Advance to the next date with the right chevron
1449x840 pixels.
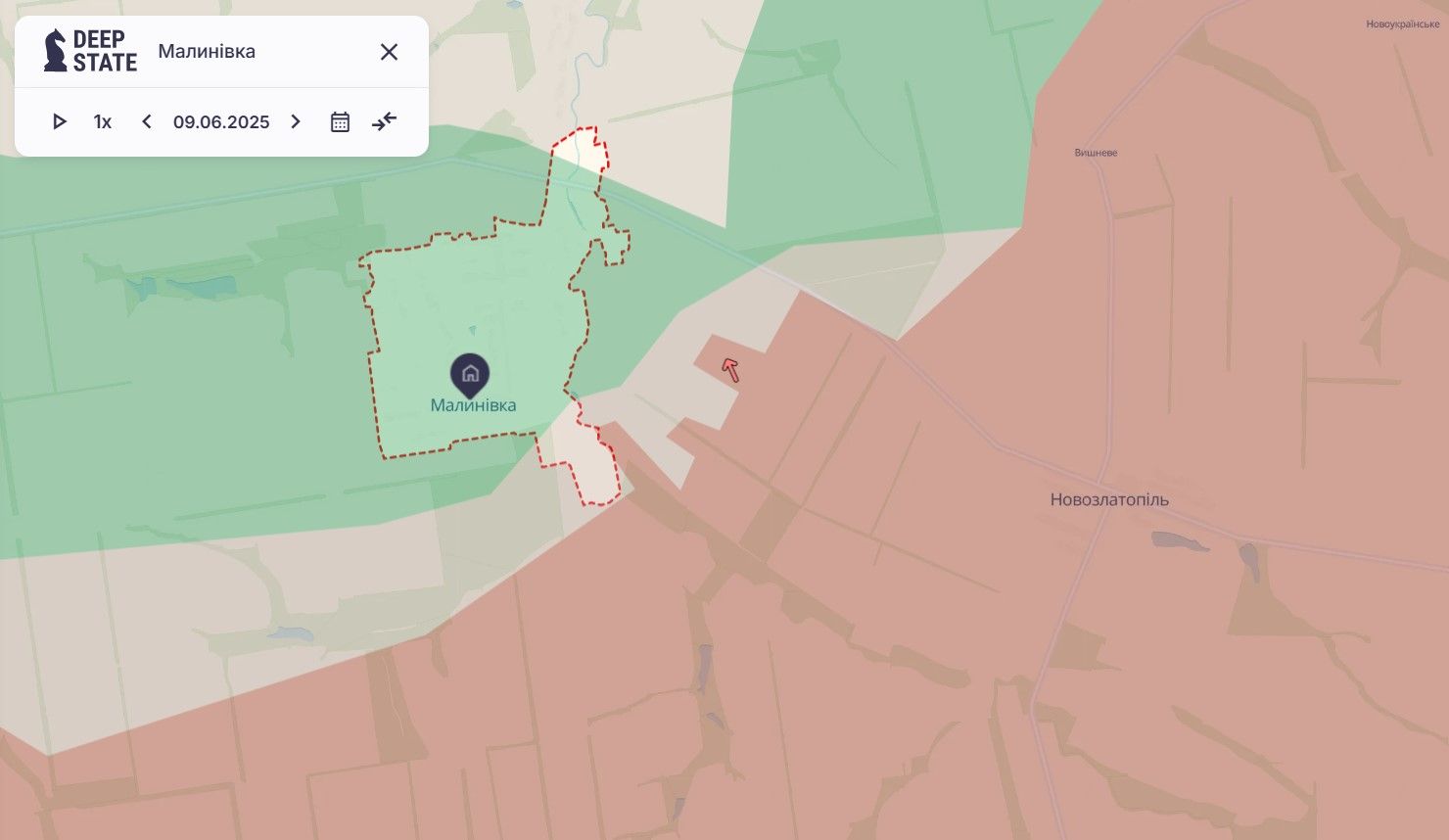click(x=296, y=121)
